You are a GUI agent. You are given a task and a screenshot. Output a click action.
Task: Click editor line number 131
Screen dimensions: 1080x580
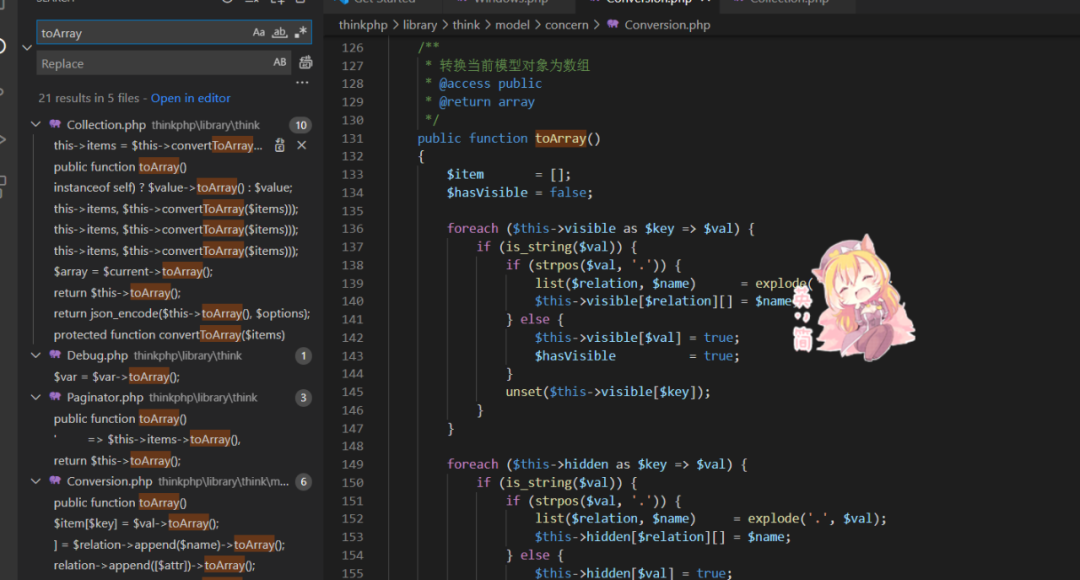pos(353,138)
